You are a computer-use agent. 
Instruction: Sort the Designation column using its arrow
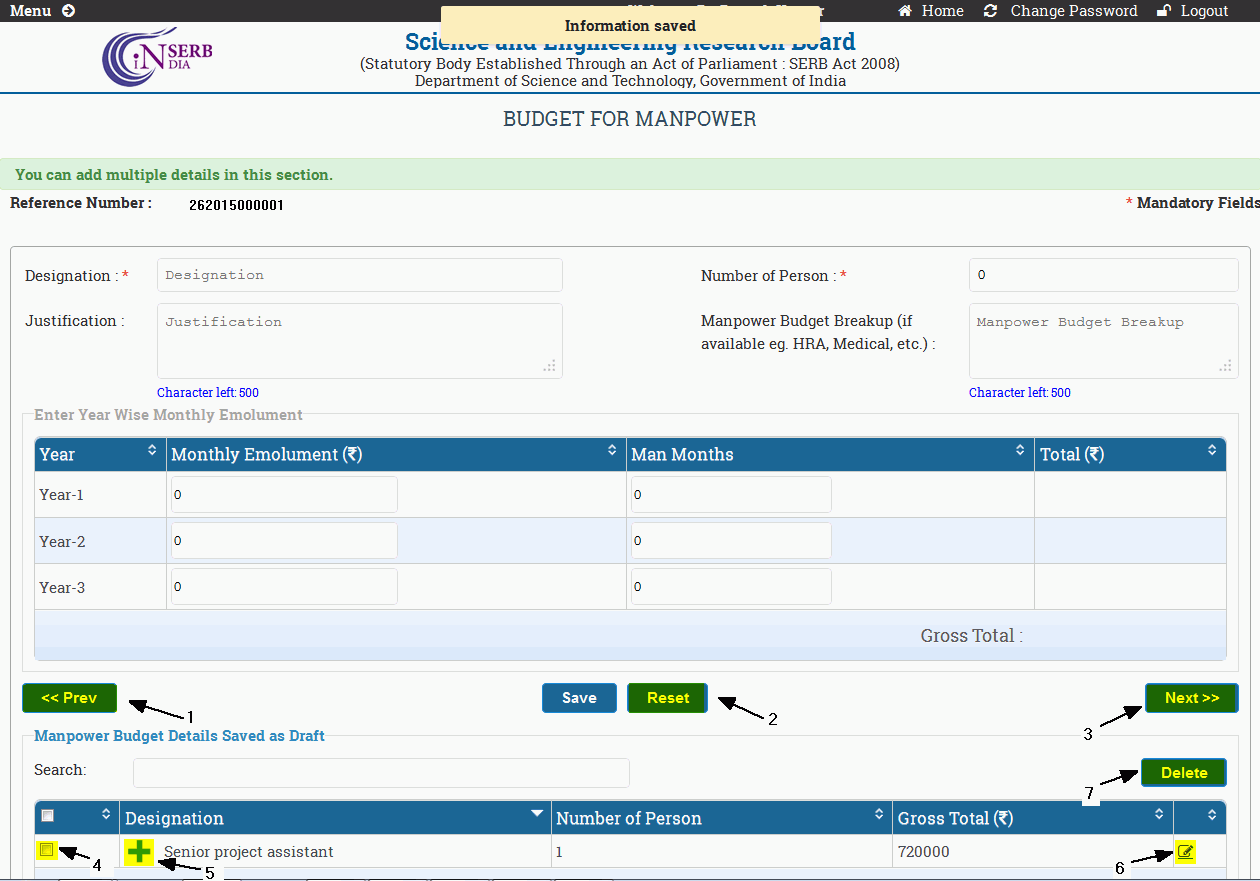point(538,813)
